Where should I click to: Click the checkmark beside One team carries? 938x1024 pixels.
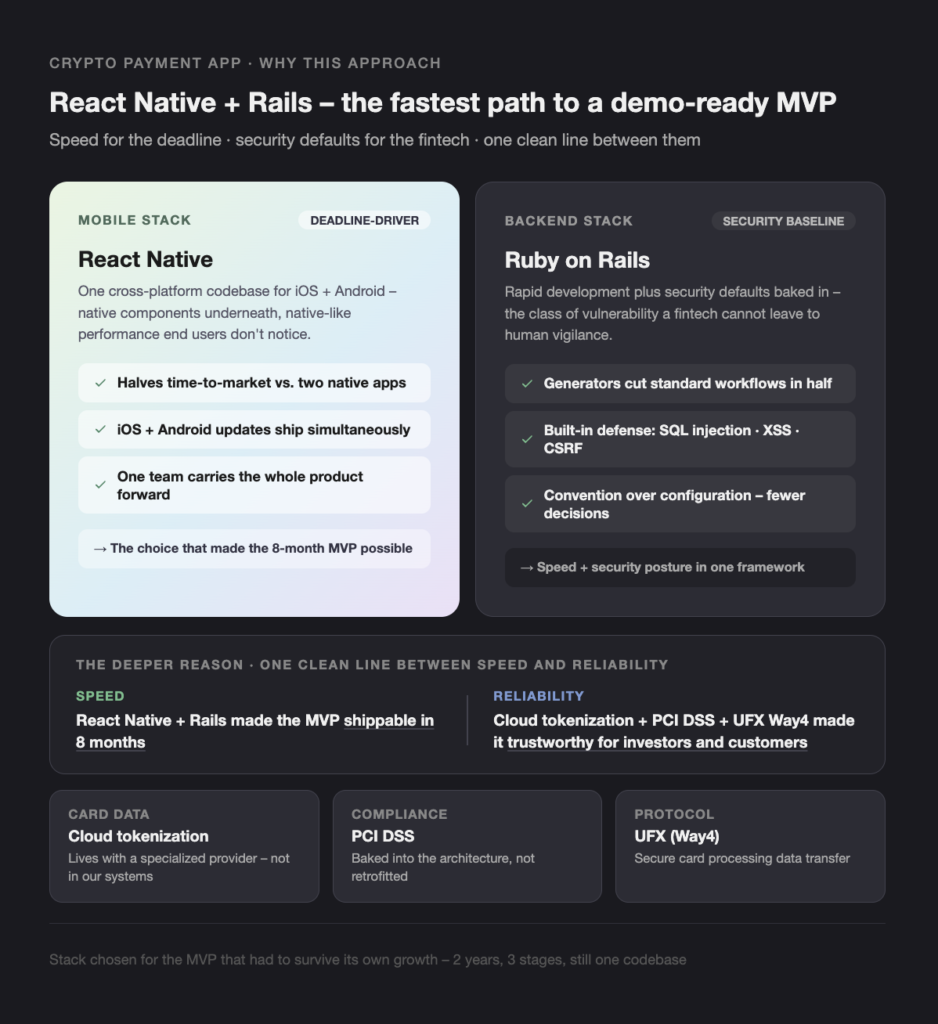point(100,485)
